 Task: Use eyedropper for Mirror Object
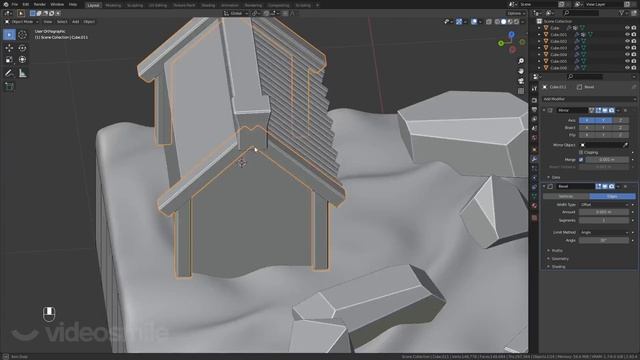click(625, 145)
